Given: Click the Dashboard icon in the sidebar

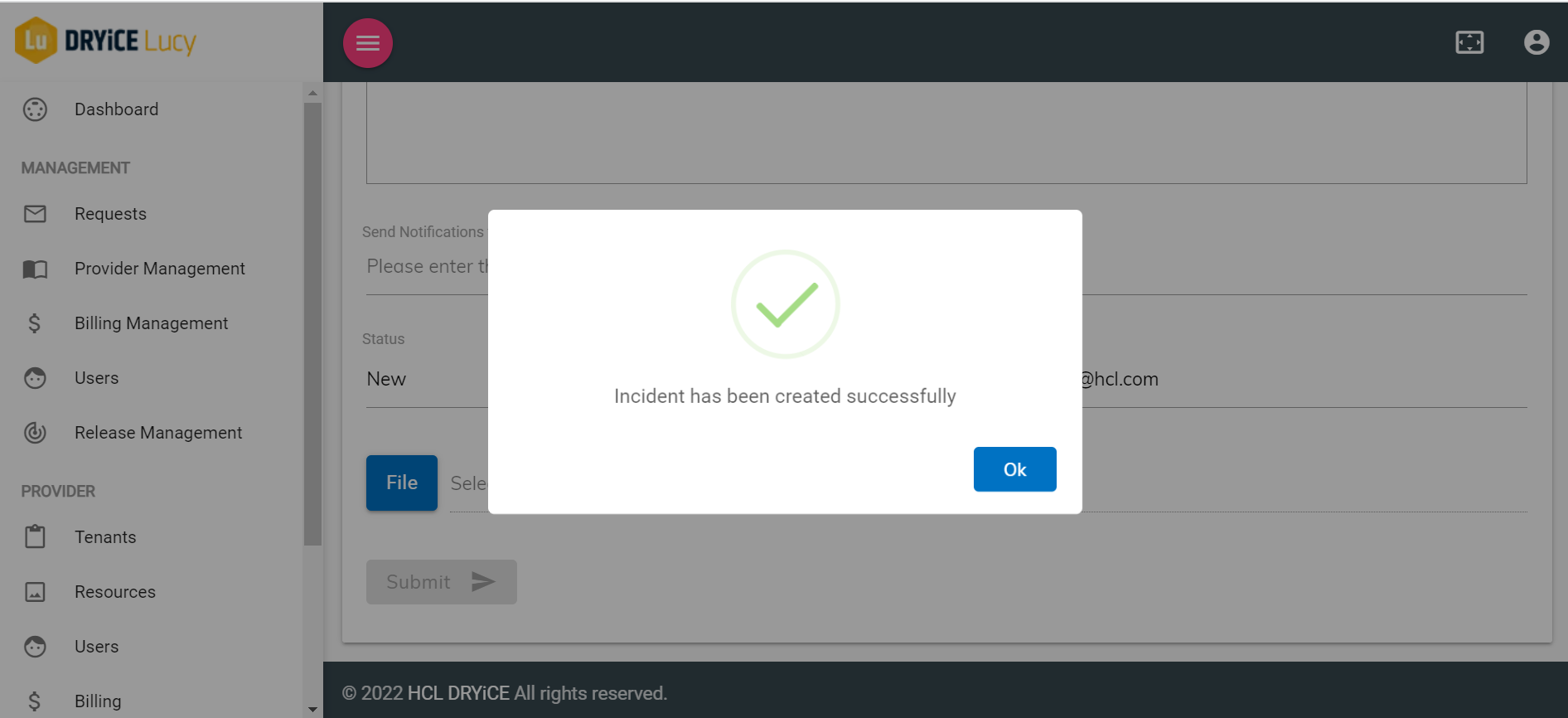Looking at the screenshot, I should (35, 109).
